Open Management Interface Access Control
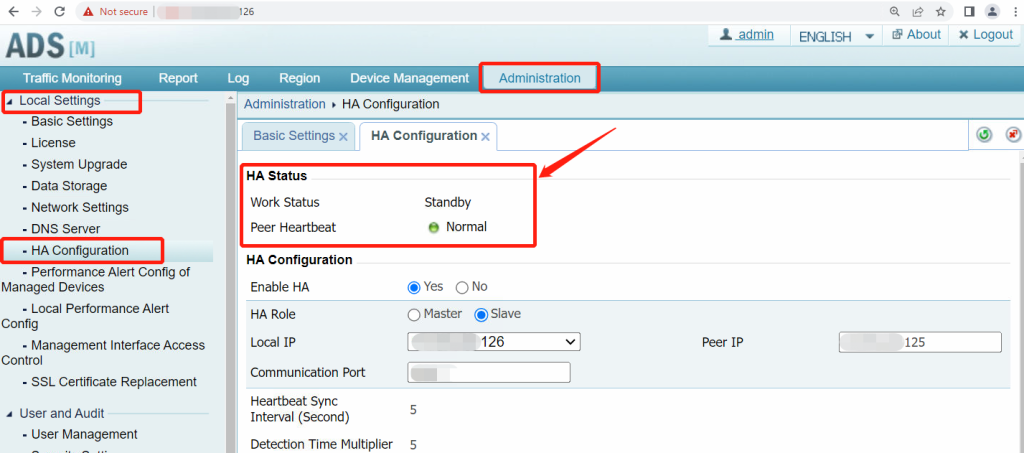The width and height of the screenshot is (1024, 453). click(x=104, y=352)
